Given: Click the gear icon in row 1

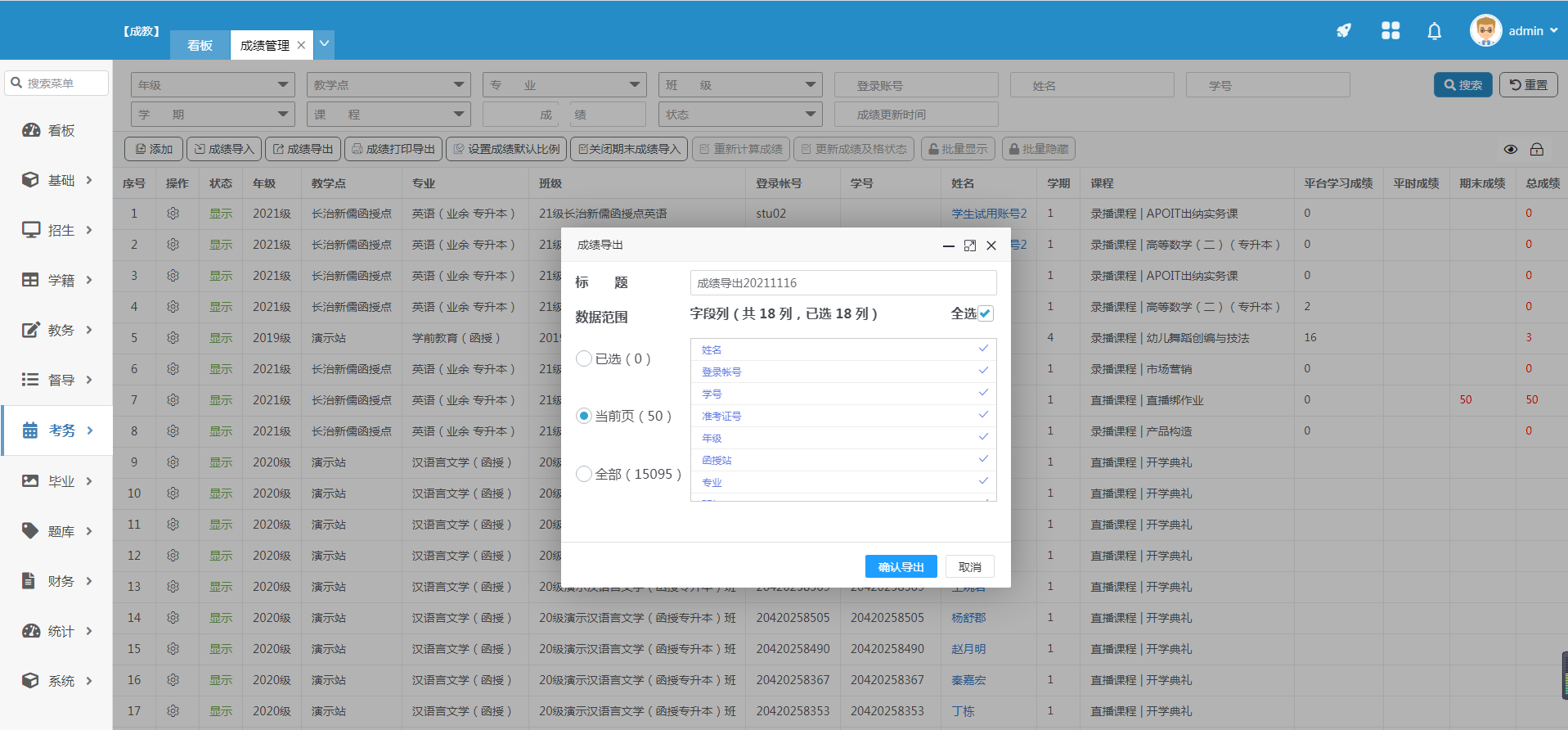Looking at the screenshot, I should (173, 214).
